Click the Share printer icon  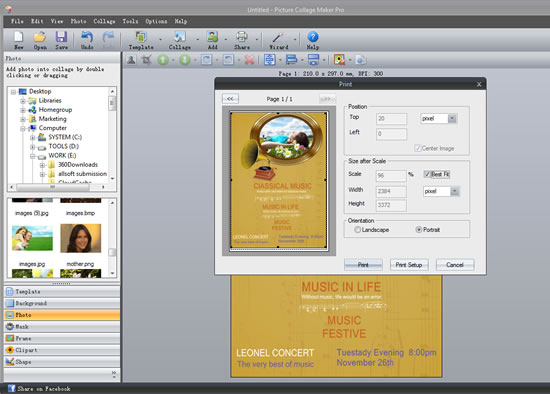(242, 37)
